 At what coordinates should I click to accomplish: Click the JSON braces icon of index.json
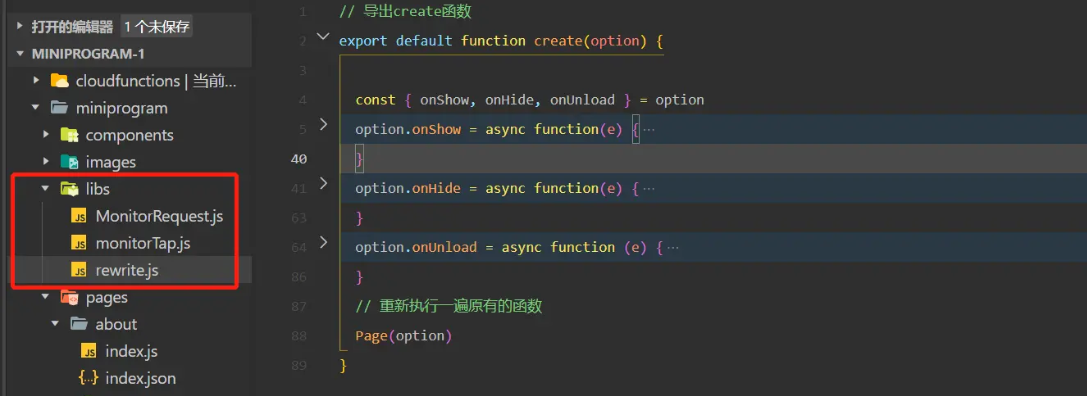tap(89, 378)
